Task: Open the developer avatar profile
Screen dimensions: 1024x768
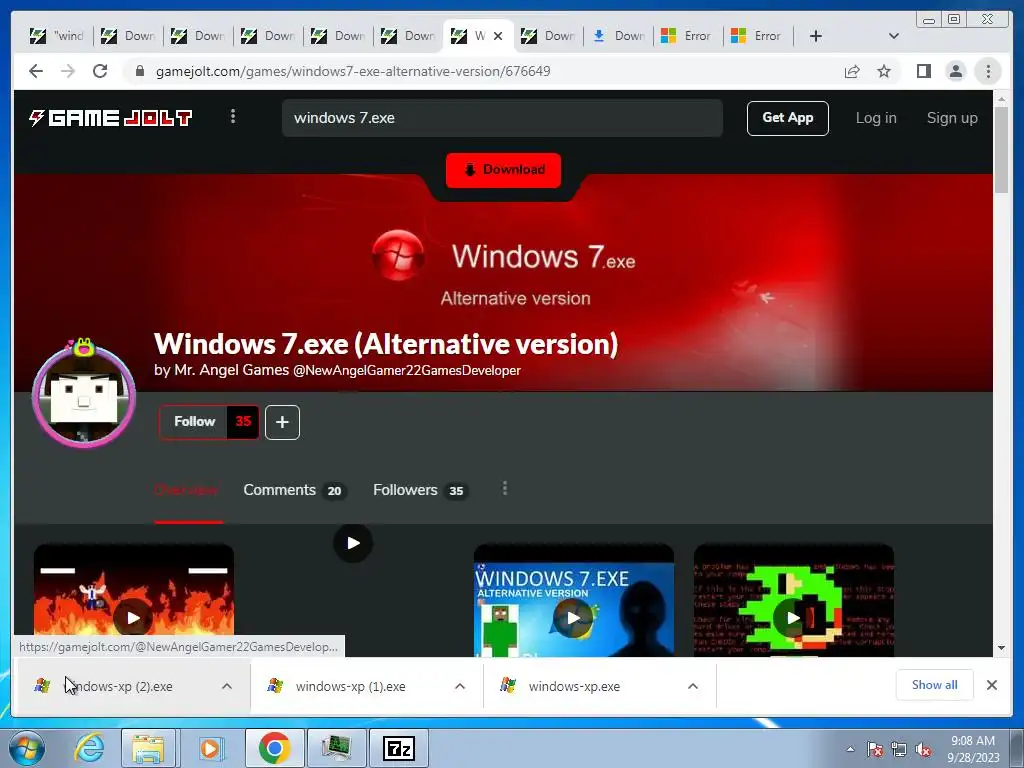Action: [84, 396]
